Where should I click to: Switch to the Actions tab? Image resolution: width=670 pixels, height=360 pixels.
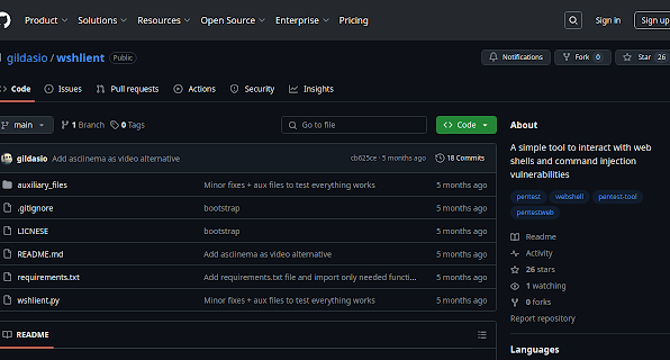tap(194, 89)
